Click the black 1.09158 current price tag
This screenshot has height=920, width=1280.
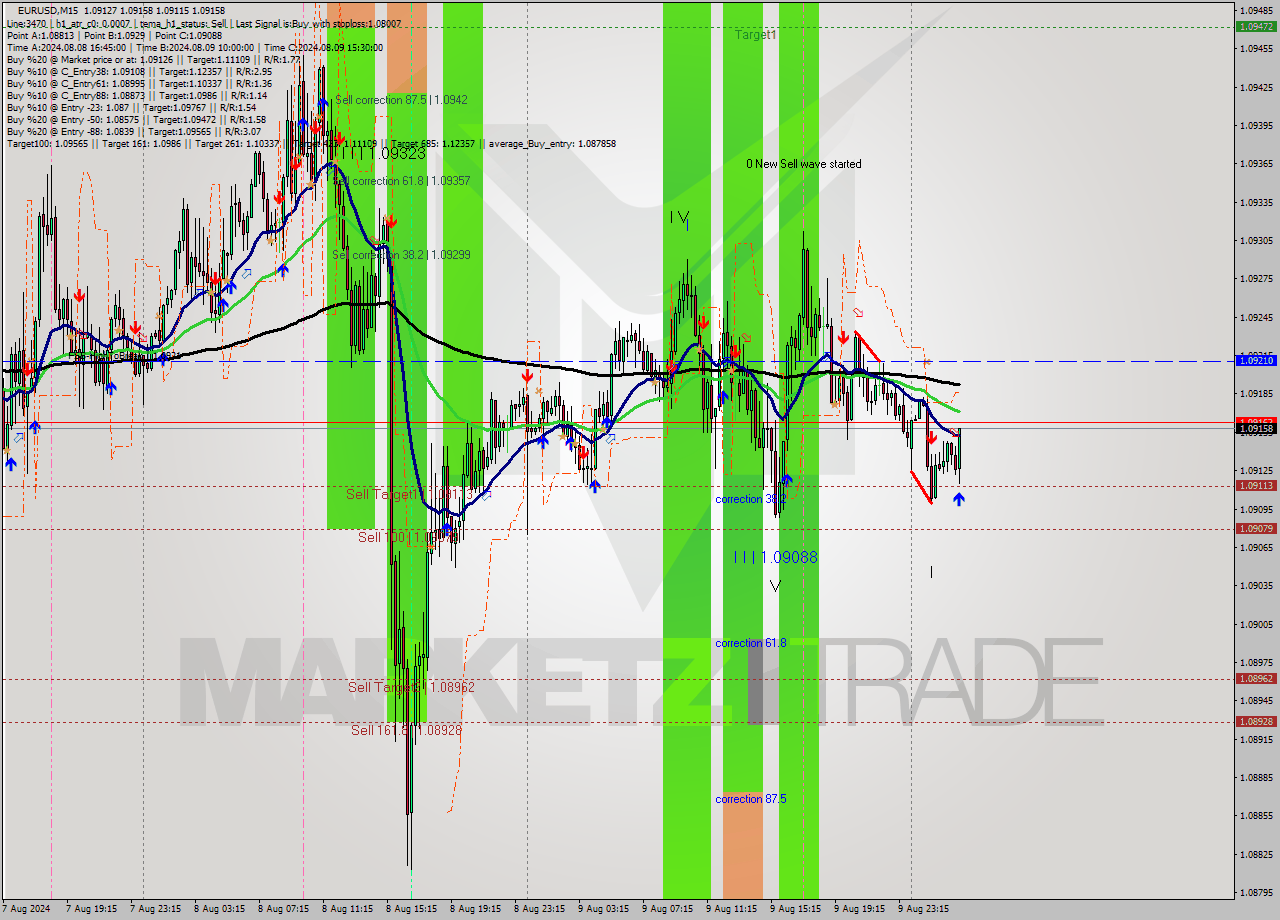pyautogui.click(x=1256, y=429)
